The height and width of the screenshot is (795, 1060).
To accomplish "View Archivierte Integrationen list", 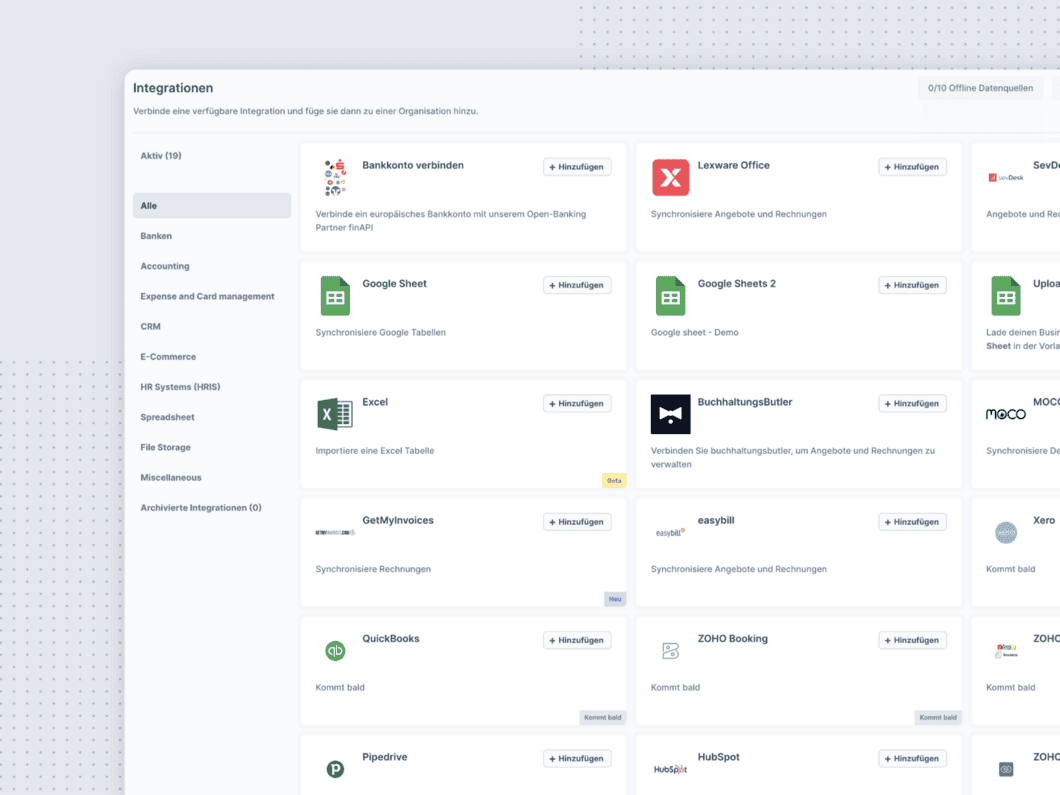I will [x=200, y=508].
